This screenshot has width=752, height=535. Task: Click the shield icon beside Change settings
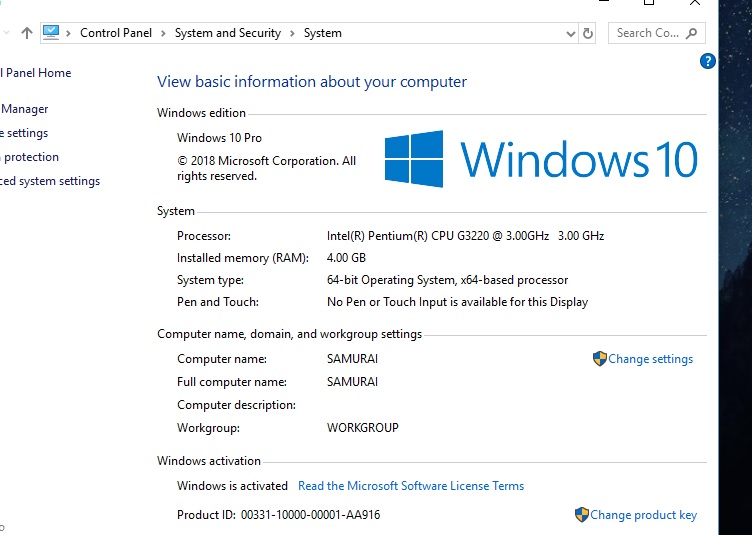599,359
